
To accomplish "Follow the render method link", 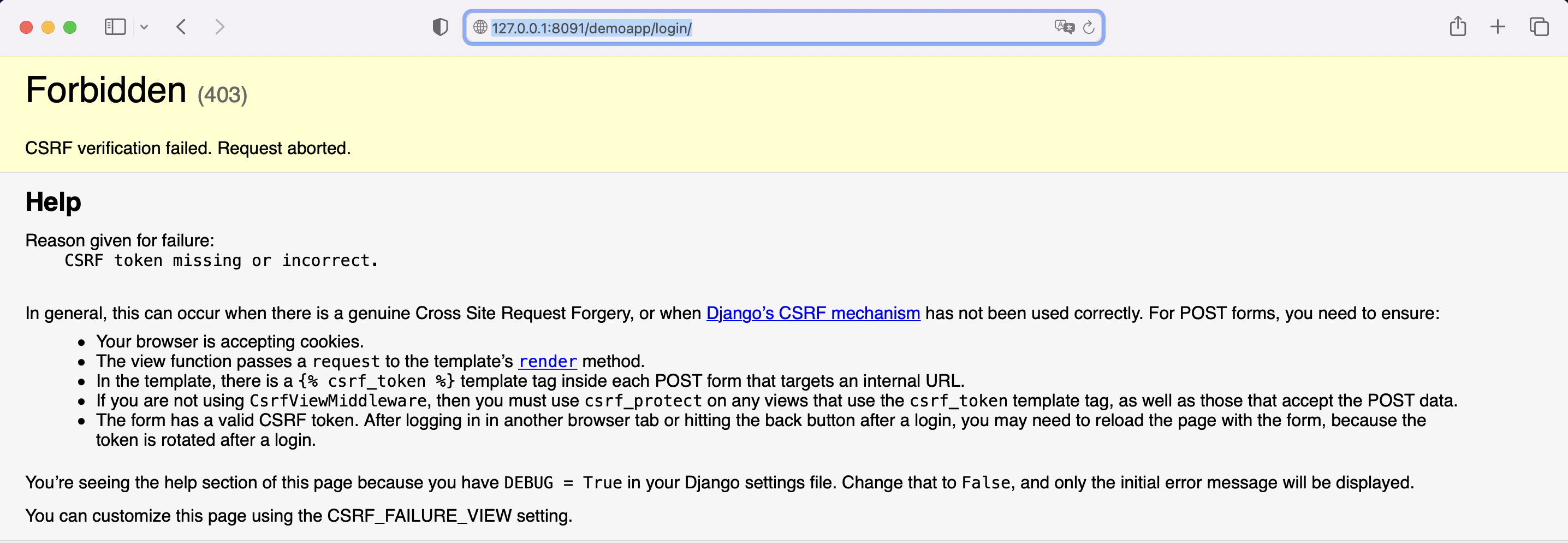I will click(x=548, y=362).
